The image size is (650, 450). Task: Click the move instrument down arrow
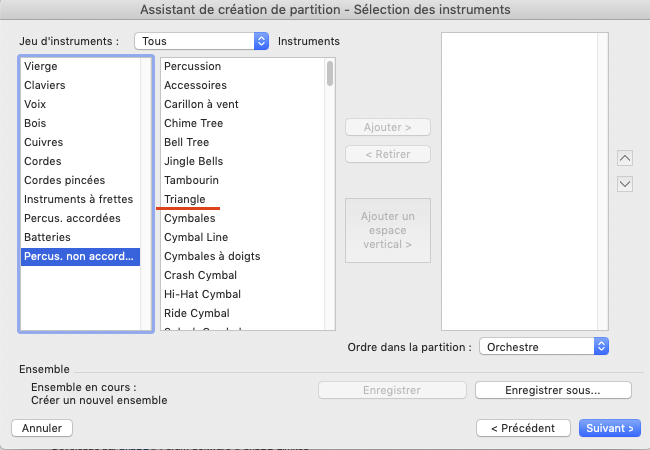tap(625, 183)
